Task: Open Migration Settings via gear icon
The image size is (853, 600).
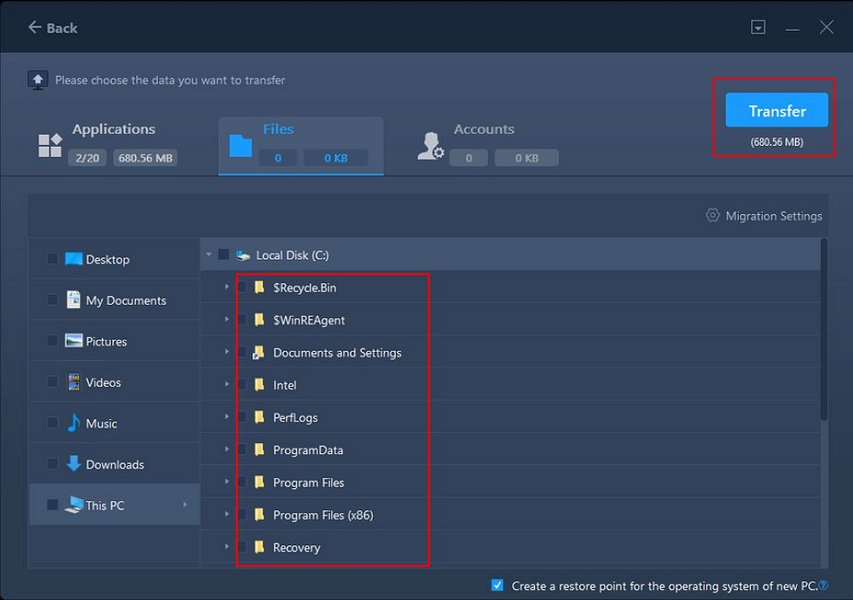Action: point(713,215)
